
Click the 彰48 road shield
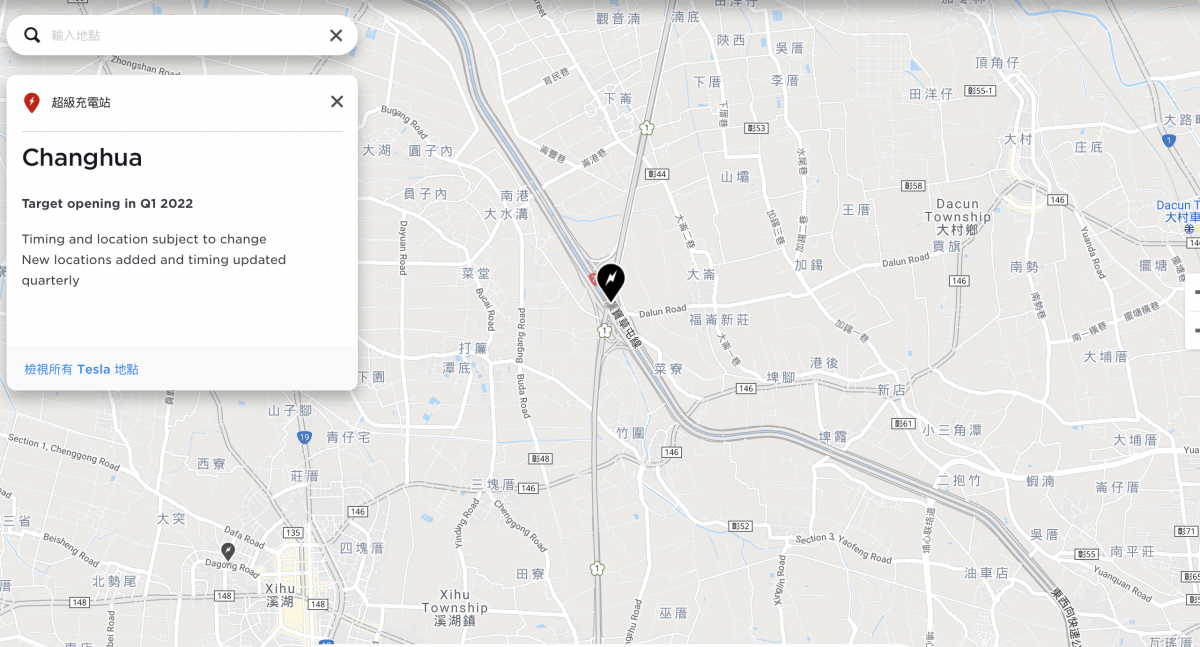coord(541,459)
